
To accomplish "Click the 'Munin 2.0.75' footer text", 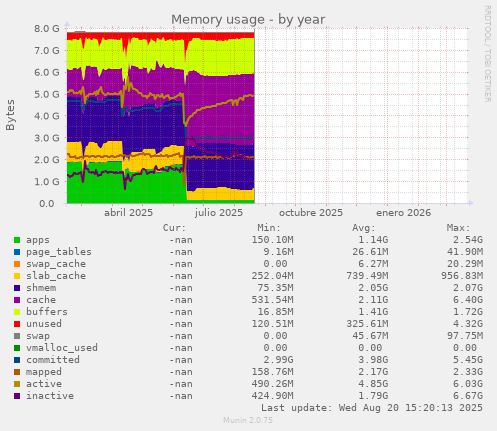I will click(248, 420).
